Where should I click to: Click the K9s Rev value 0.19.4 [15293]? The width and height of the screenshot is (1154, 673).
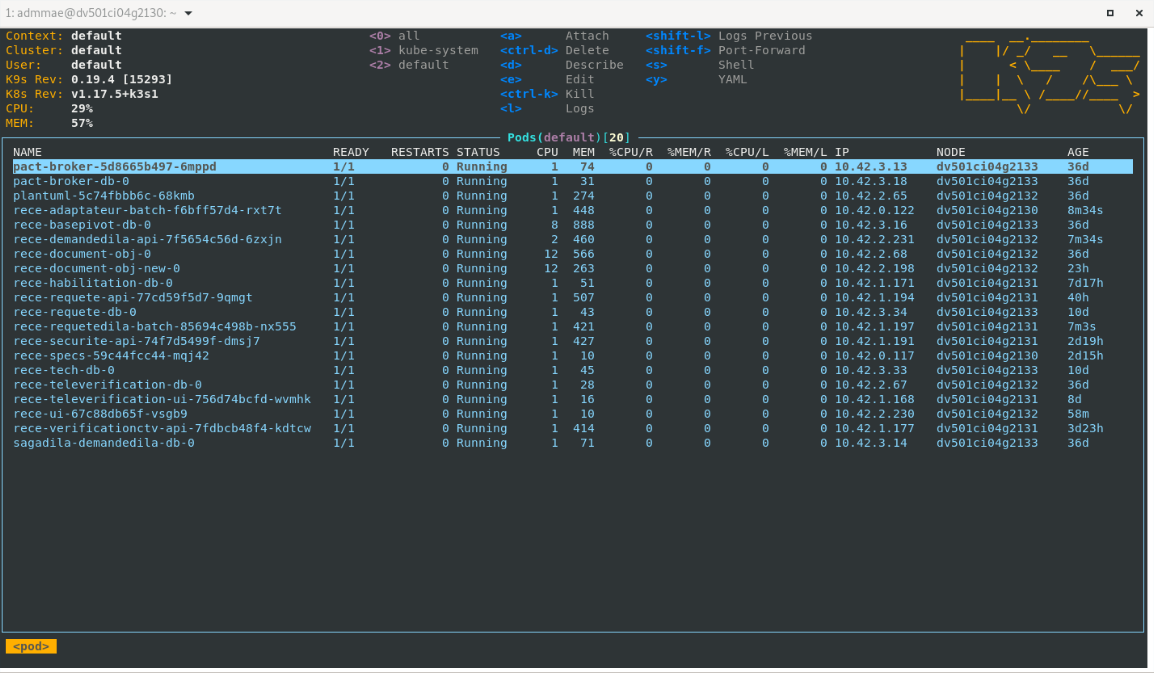(x=121, y=80)
